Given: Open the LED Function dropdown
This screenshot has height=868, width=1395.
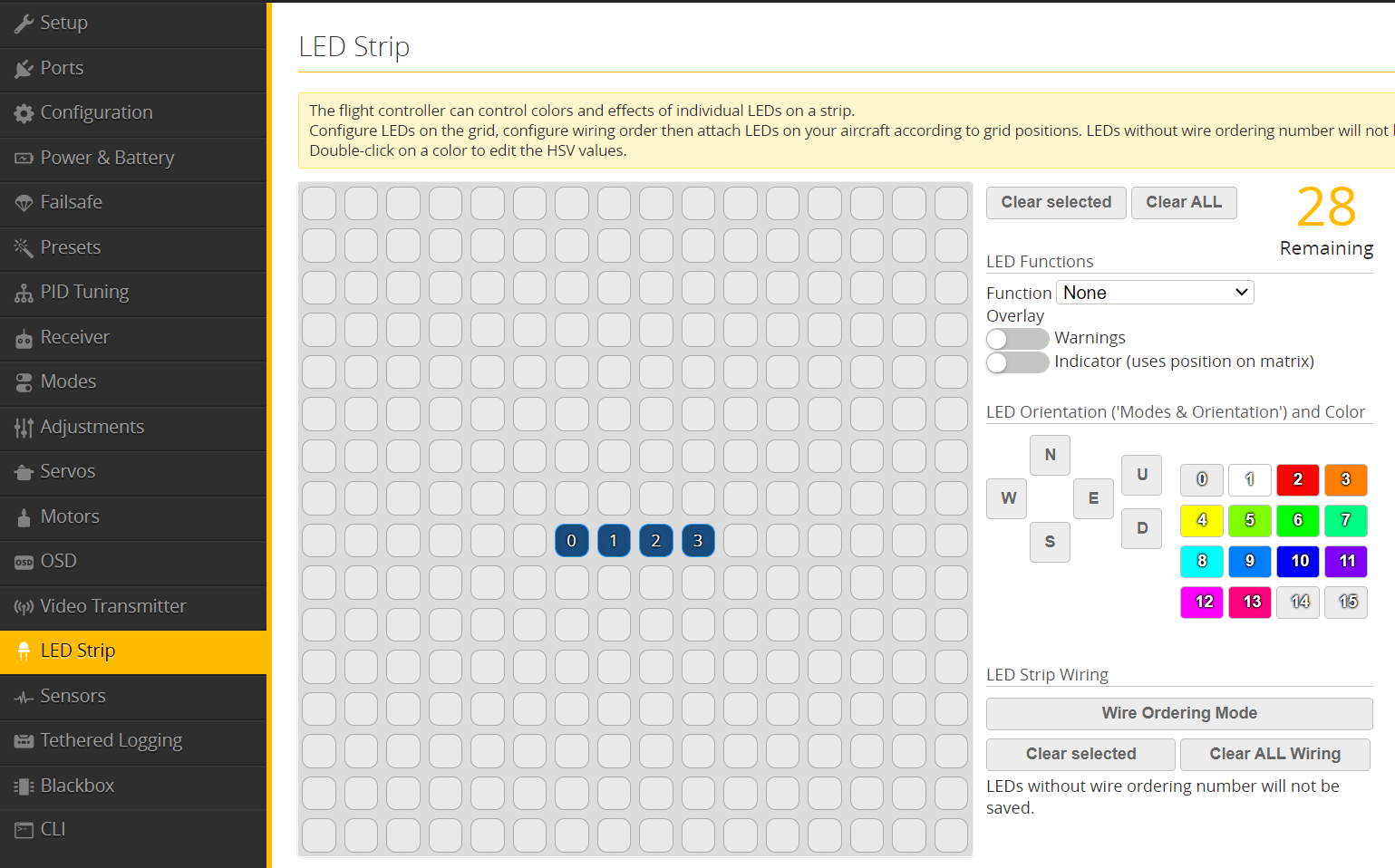Looking at the screenshot, I should 1155,293.
